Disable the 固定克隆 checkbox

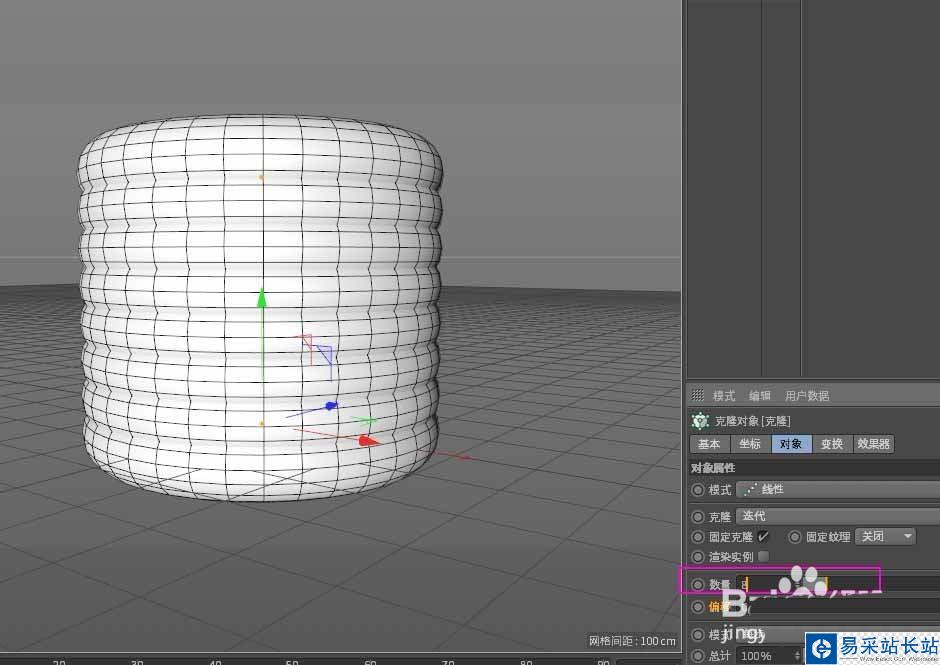pos(764,537)
